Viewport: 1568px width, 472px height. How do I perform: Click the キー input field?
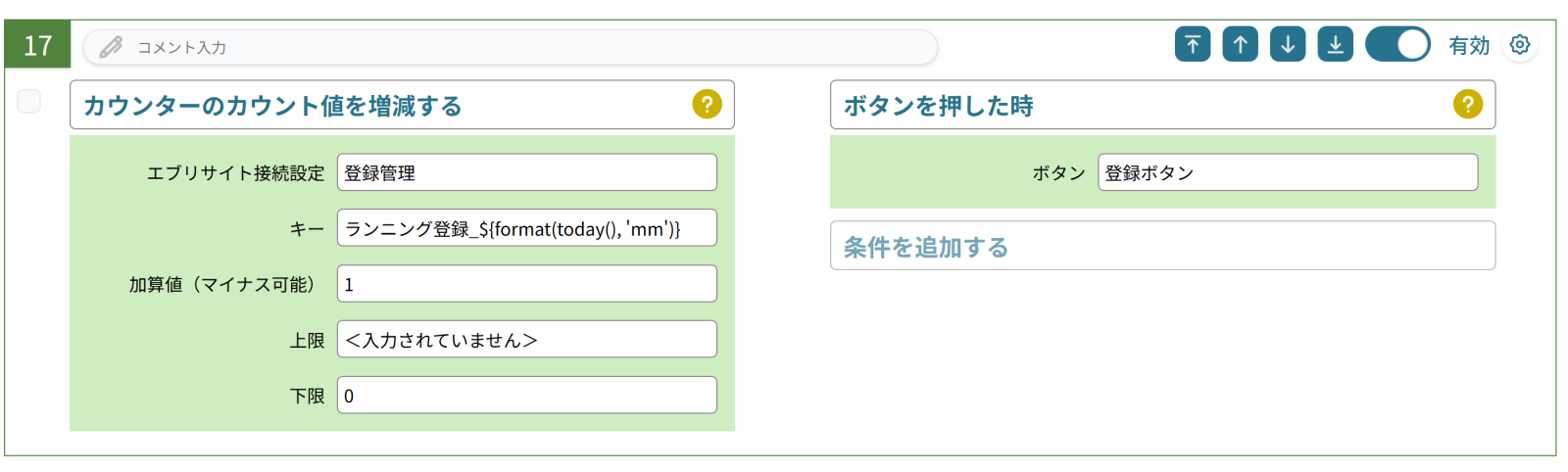coord(526,228)
